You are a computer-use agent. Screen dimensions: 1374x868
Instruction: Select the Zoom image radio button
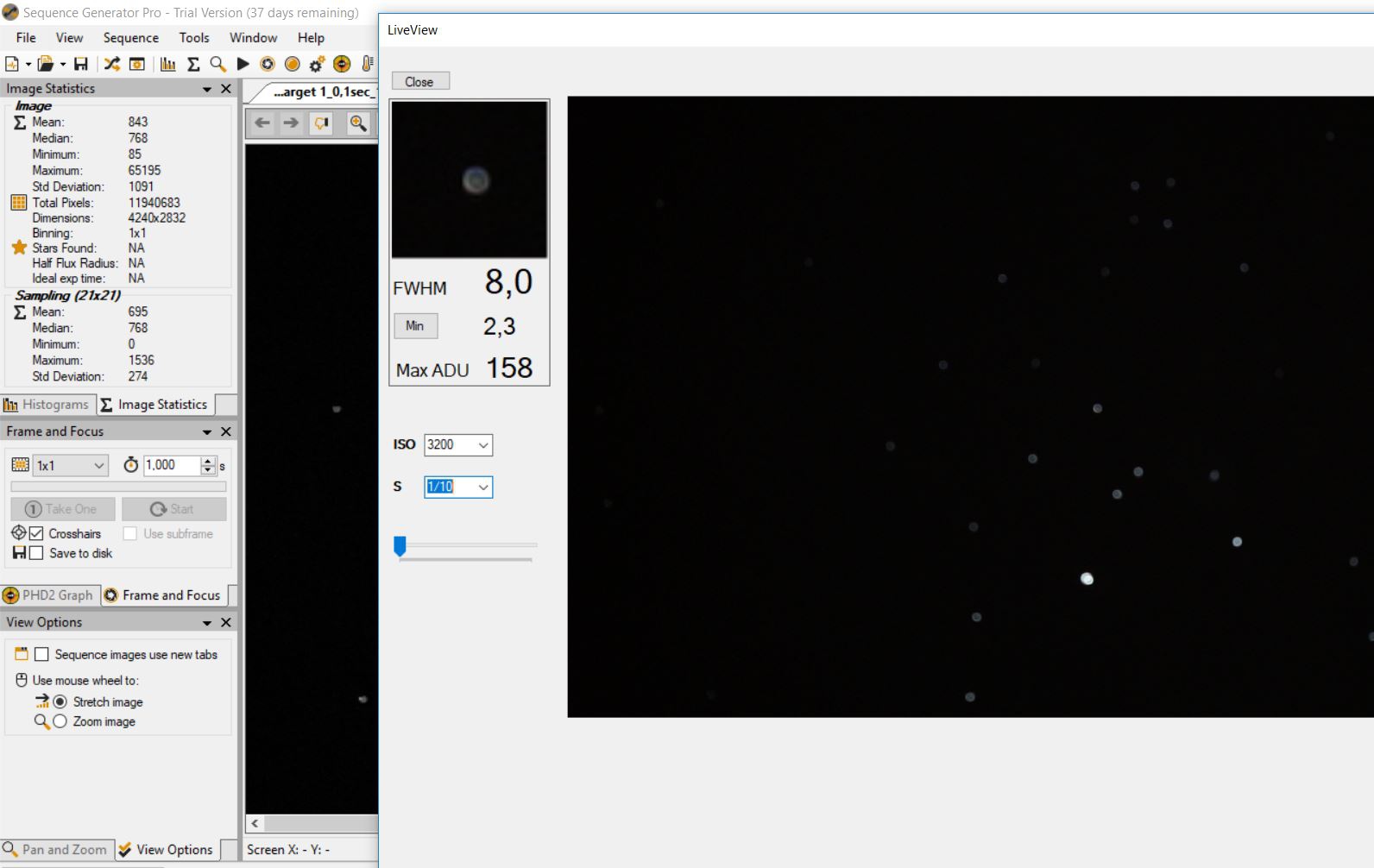(x=60, y=721)
